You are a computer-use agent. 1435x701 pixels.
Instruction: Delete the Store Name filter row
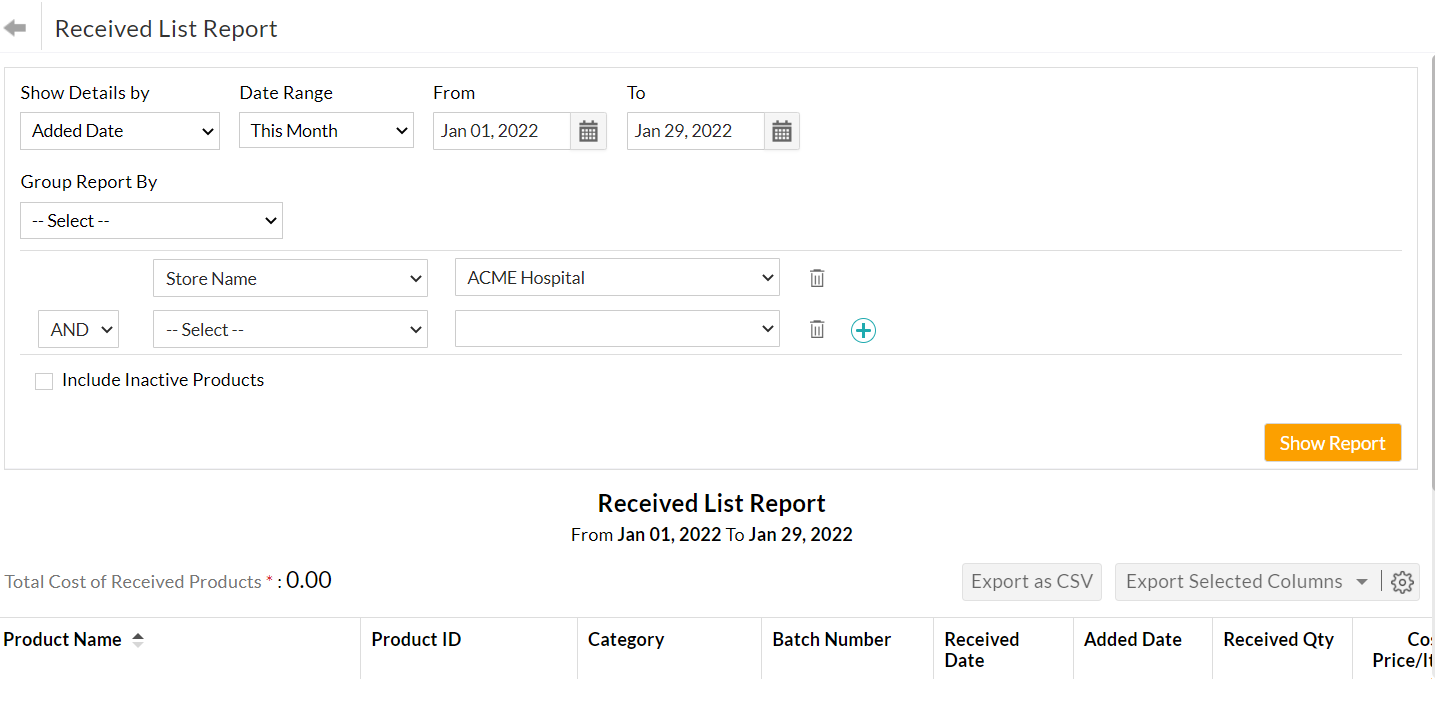[x=817, y=278]
